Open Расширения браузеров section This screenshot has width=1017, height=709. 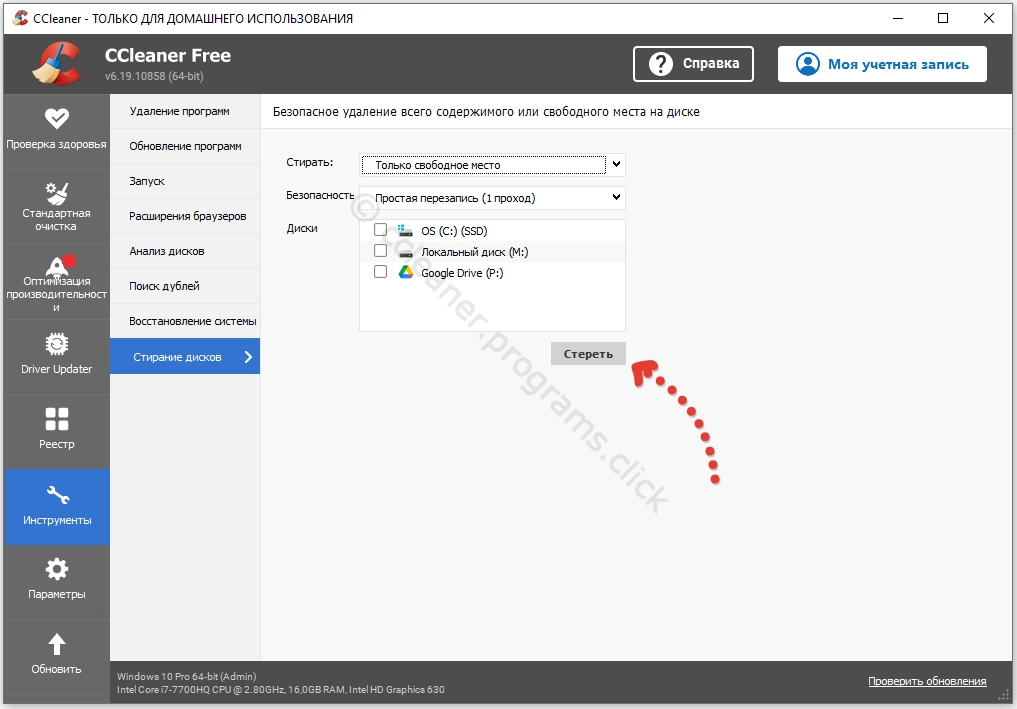pyautogui.click(x=185, y=216)
